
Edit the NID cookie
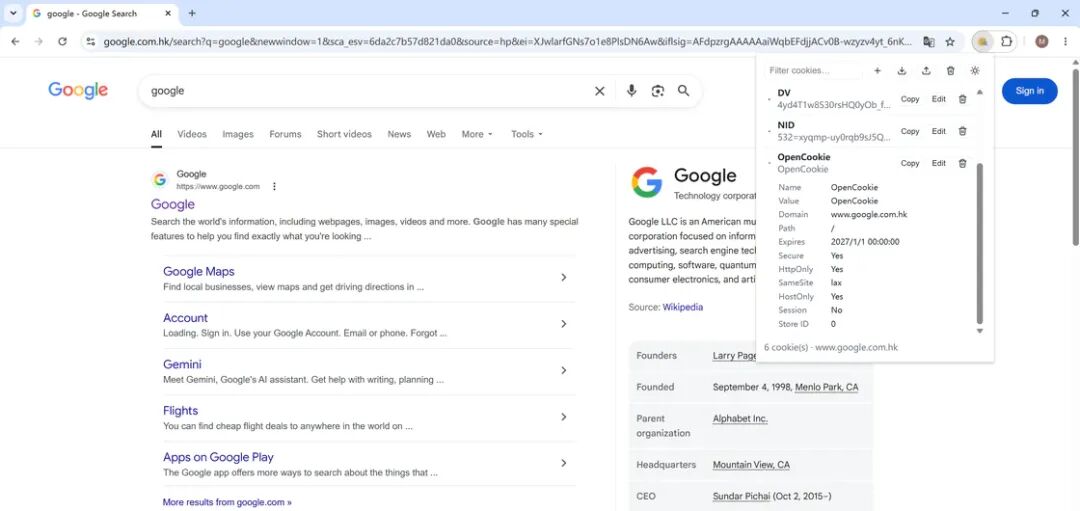point(939,131)
